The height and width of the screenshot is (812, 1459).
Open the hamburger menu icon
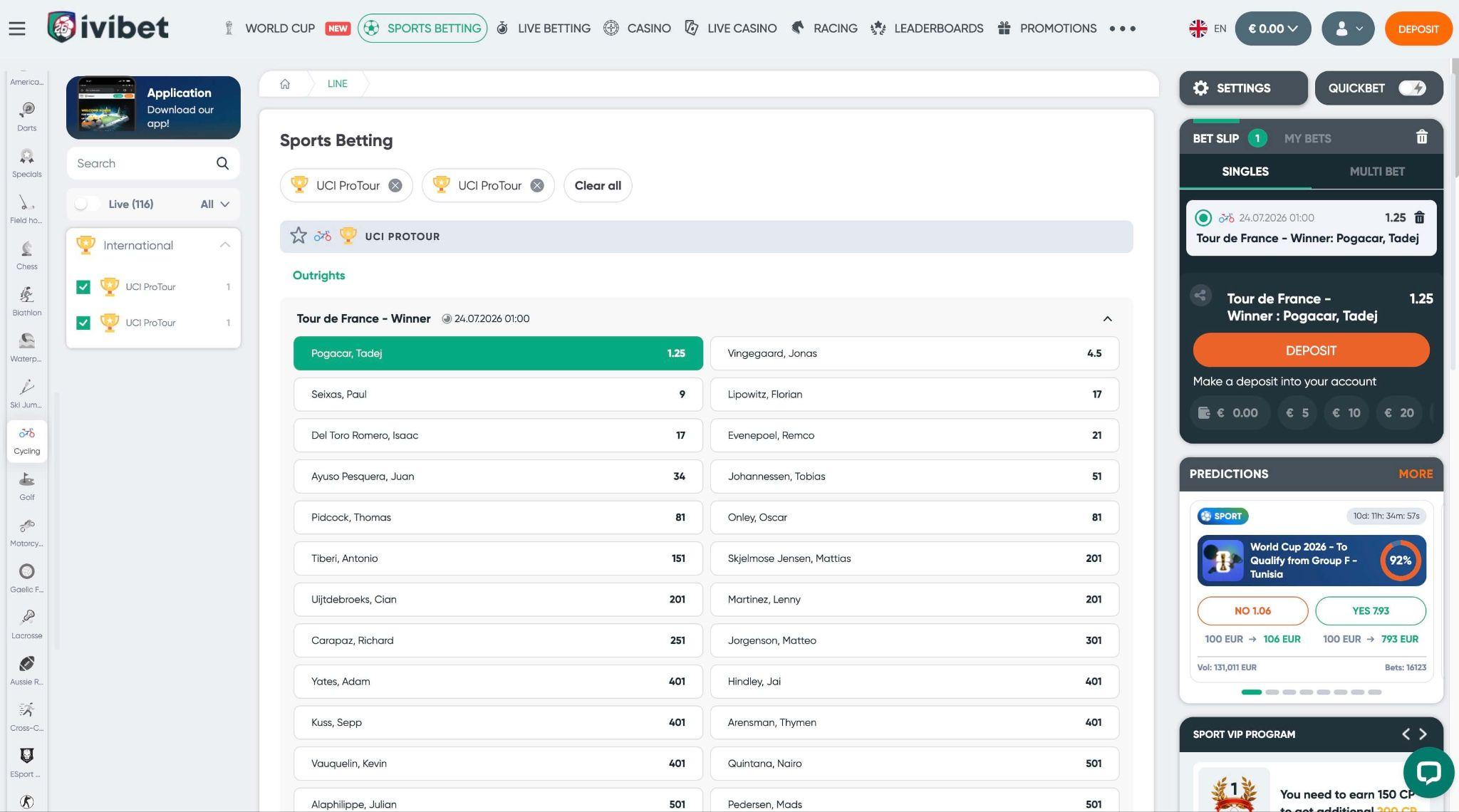[17, 28]
